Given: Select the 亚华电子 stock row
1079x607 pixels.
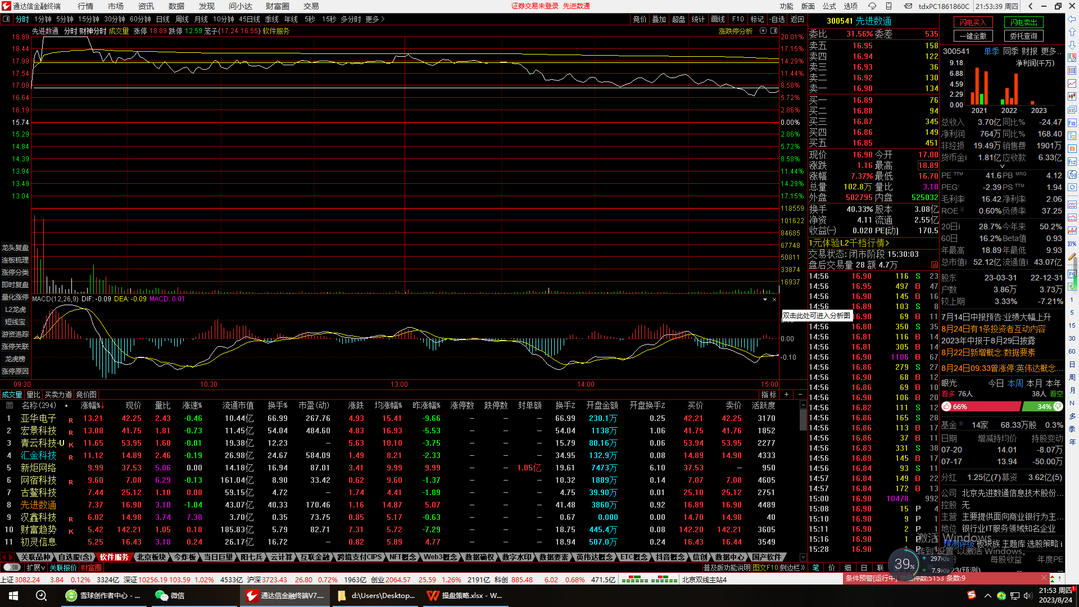Looking at the screenshot, I should (400, 418).
